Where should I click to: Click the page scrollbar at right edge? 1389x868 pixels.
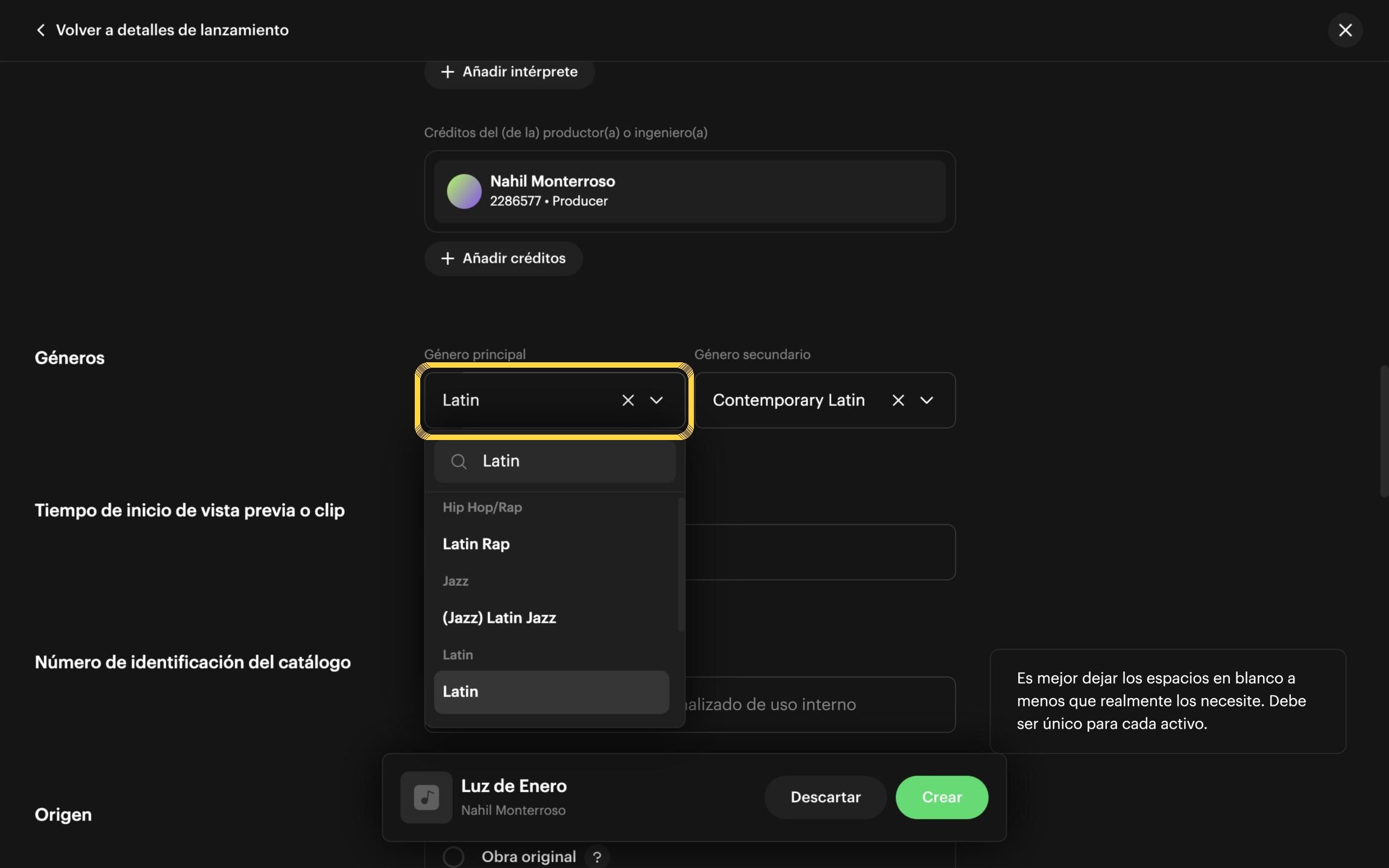(1384, 431)
